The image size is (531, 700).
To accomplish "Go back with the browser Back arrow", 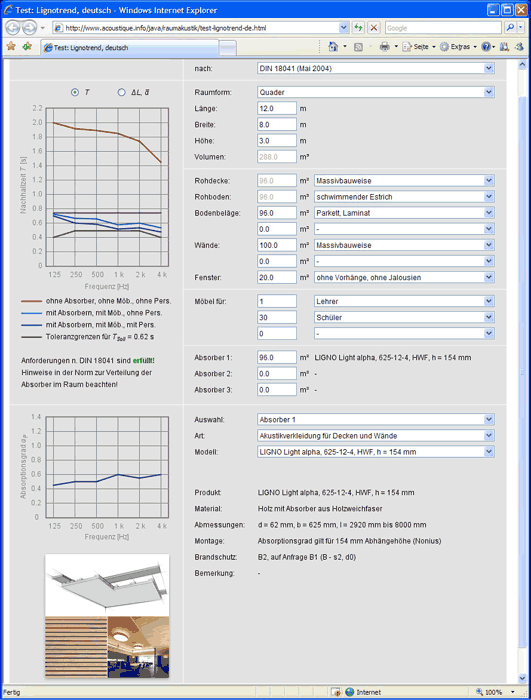I will pyautogui.click(x=13, y=28).
